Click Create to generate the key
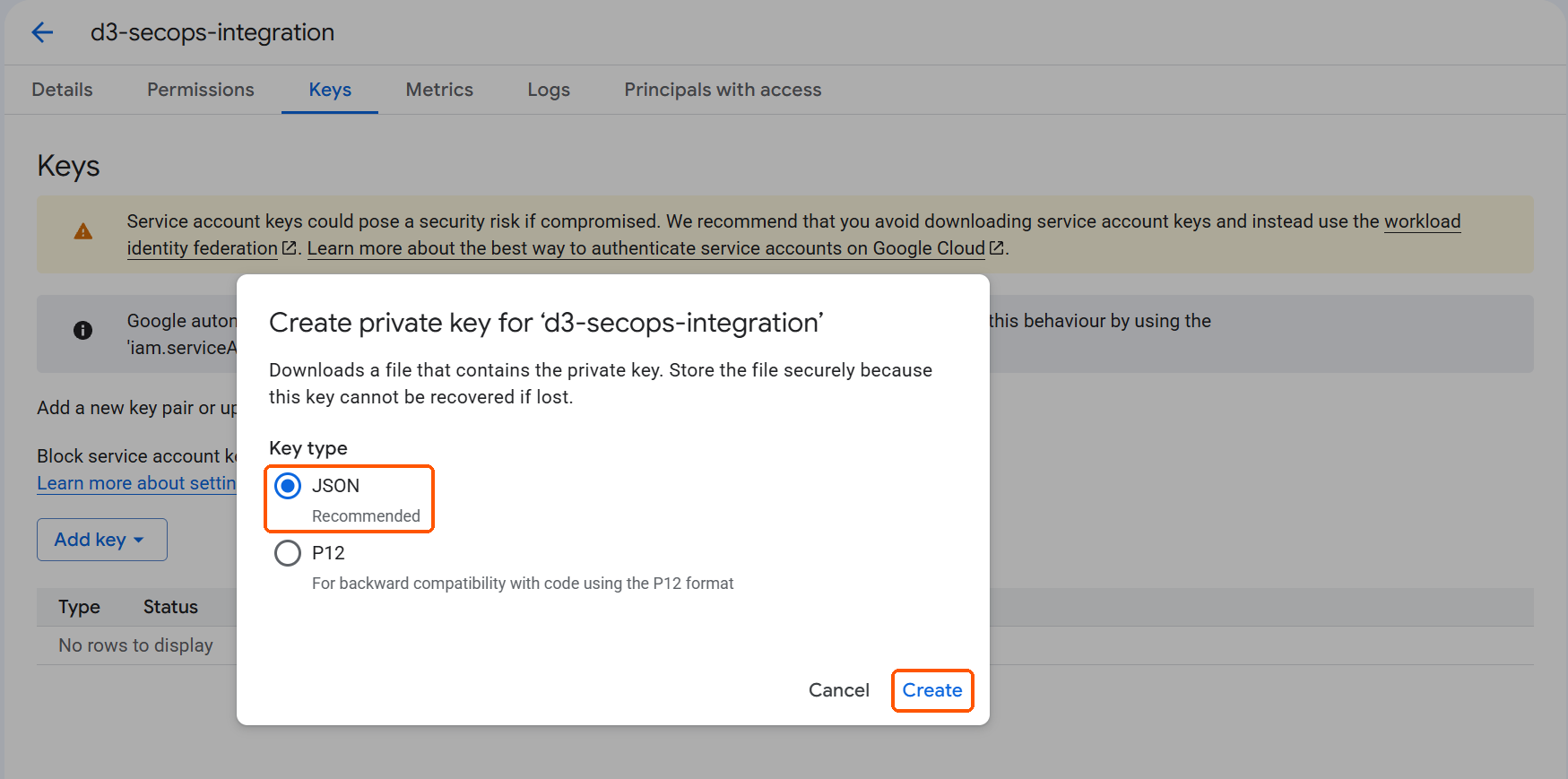The width and height of the screenshot is (1568, 779). click(932, 690)
